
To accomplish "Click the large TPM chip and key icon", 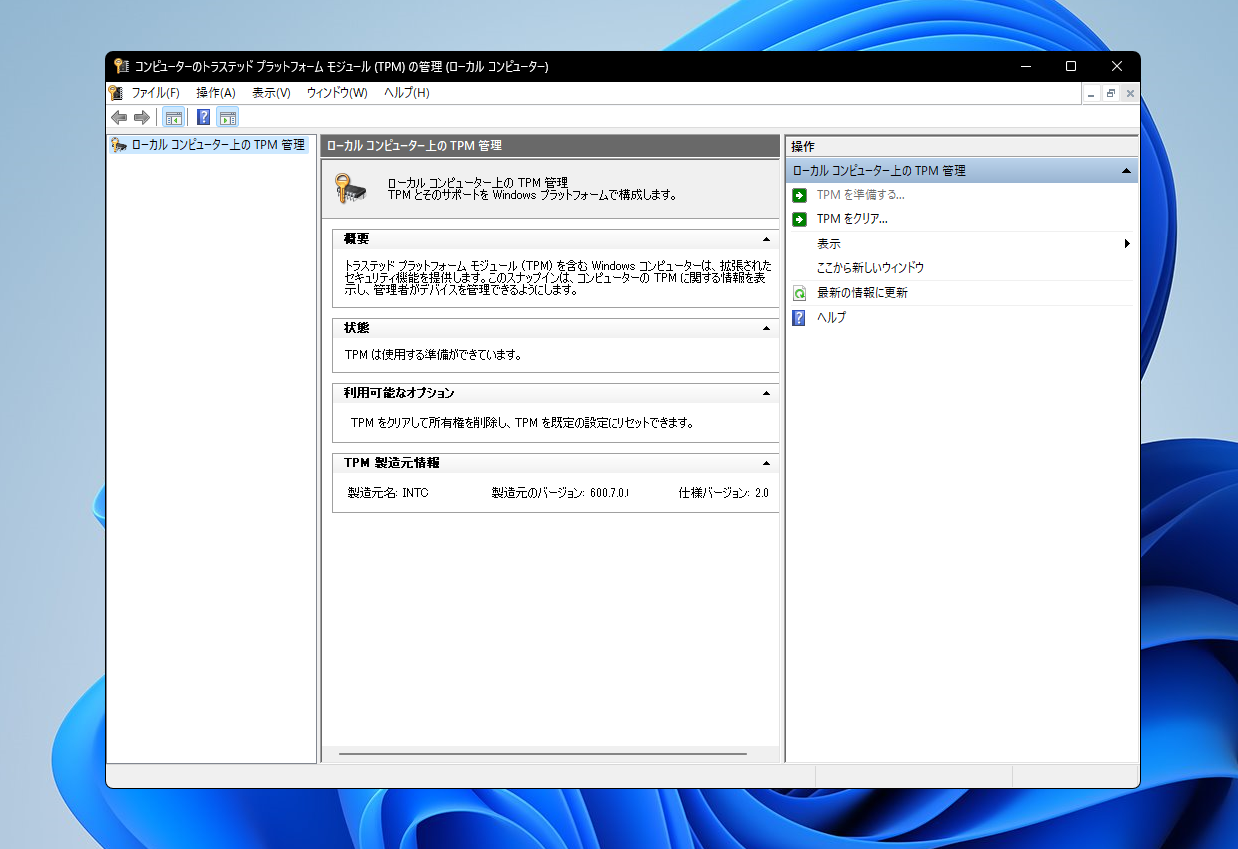I will click(x=350, y=189).
